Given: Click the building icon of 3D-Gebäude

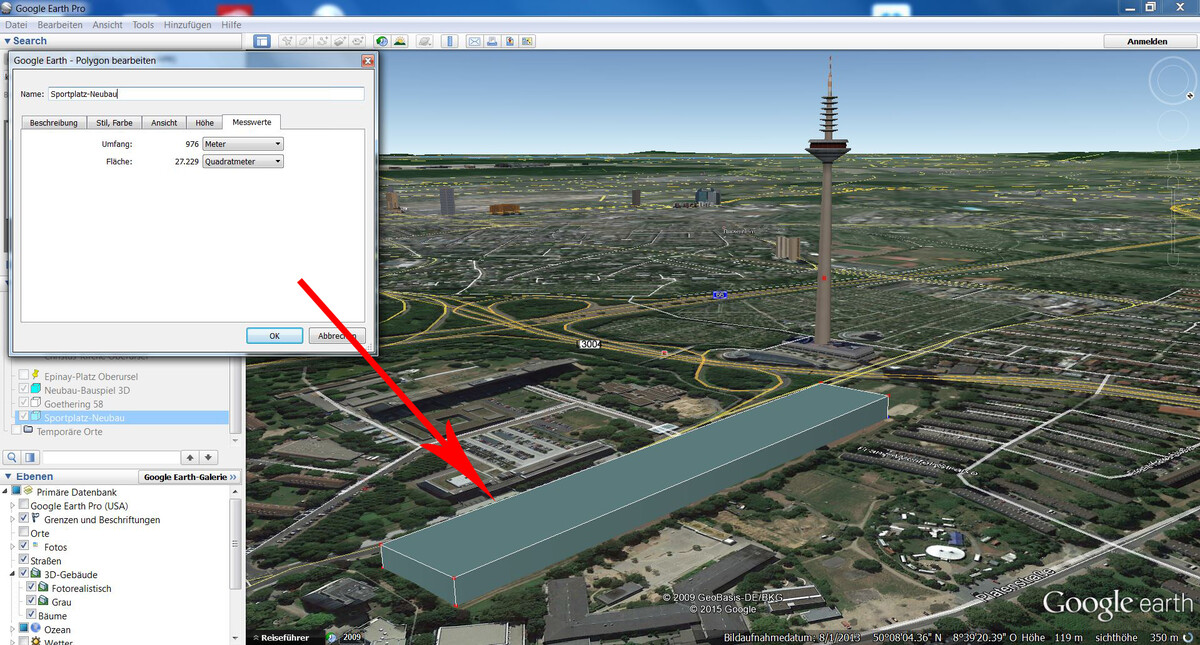Looking at the screenshot, I should coord(36,575).
